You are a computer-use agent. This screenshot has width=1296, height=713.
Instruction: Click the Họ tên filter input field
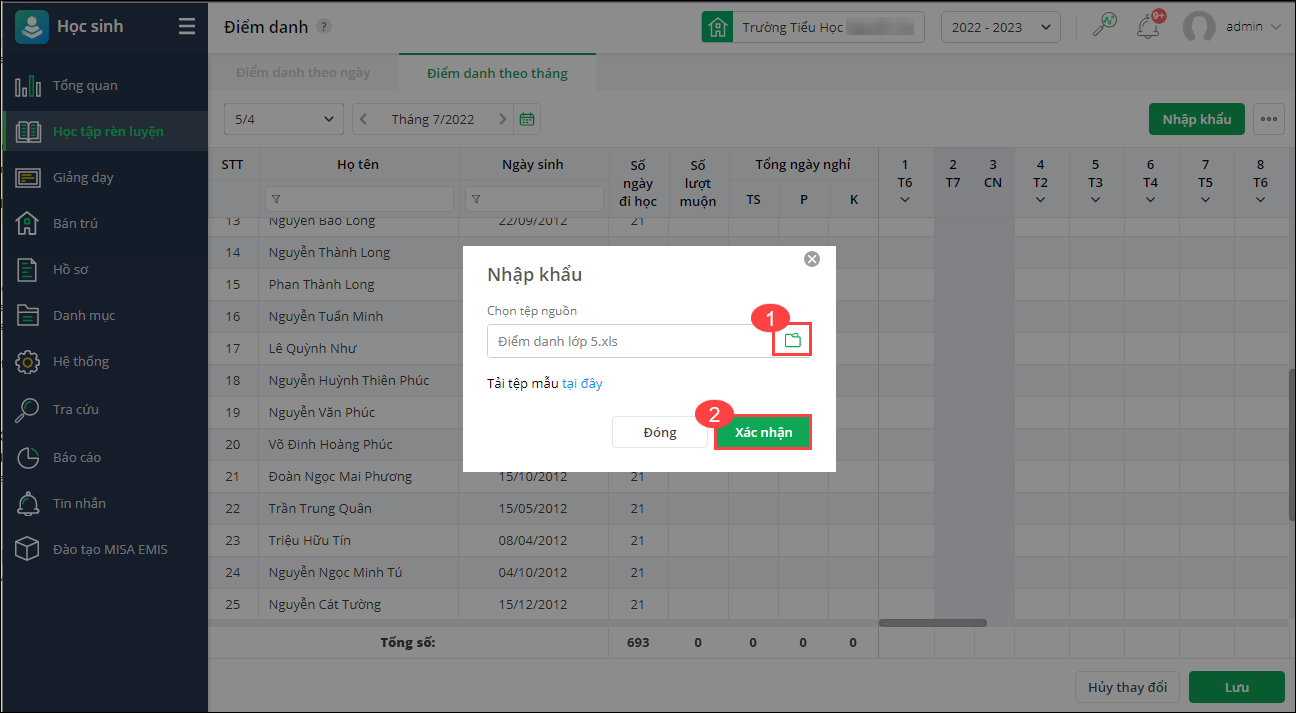click(360, 199)
